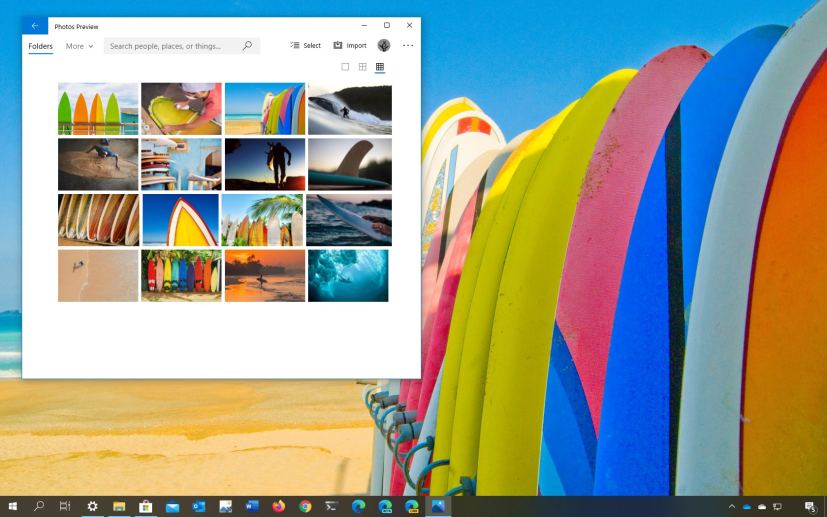Click the taskbar Search icon

click(x=39, y=506)
